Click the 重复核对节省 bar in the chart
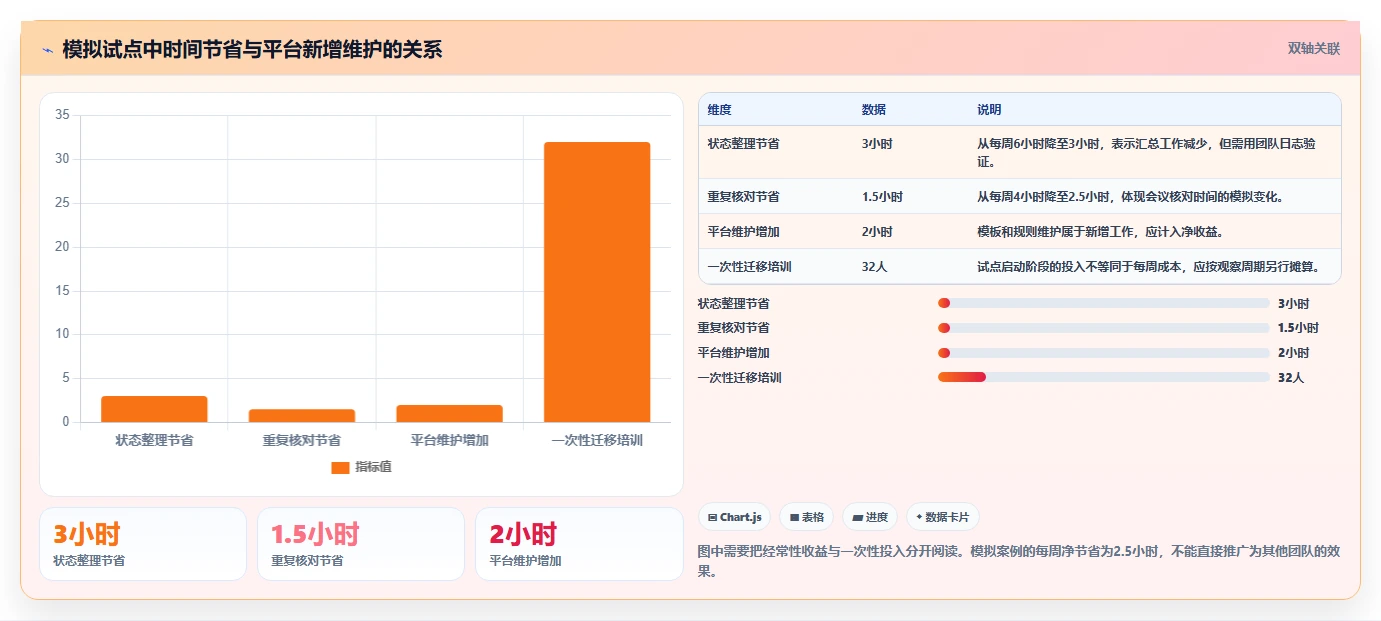 tap(302, 416)
